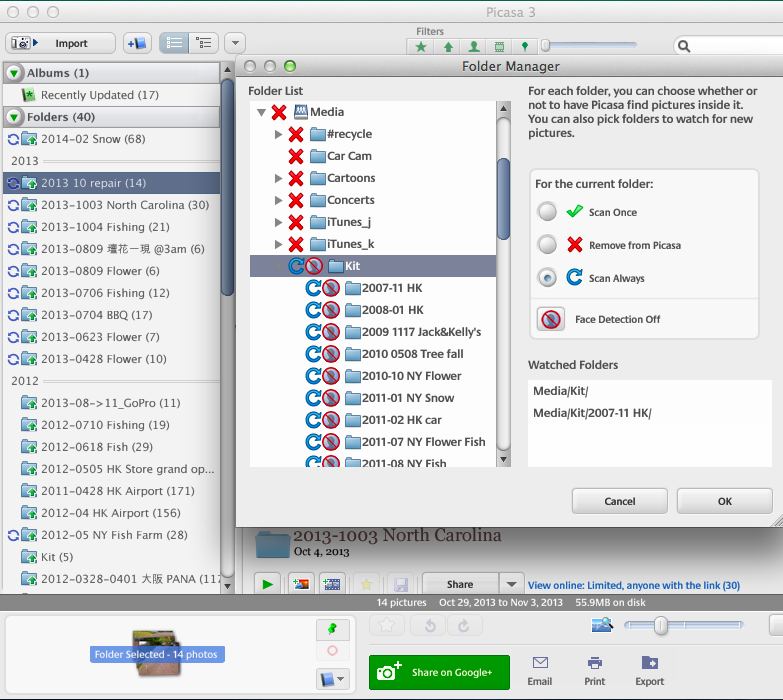Expand the #recycle folder
The width and height of the screenshot is (783, 700).
279,134
